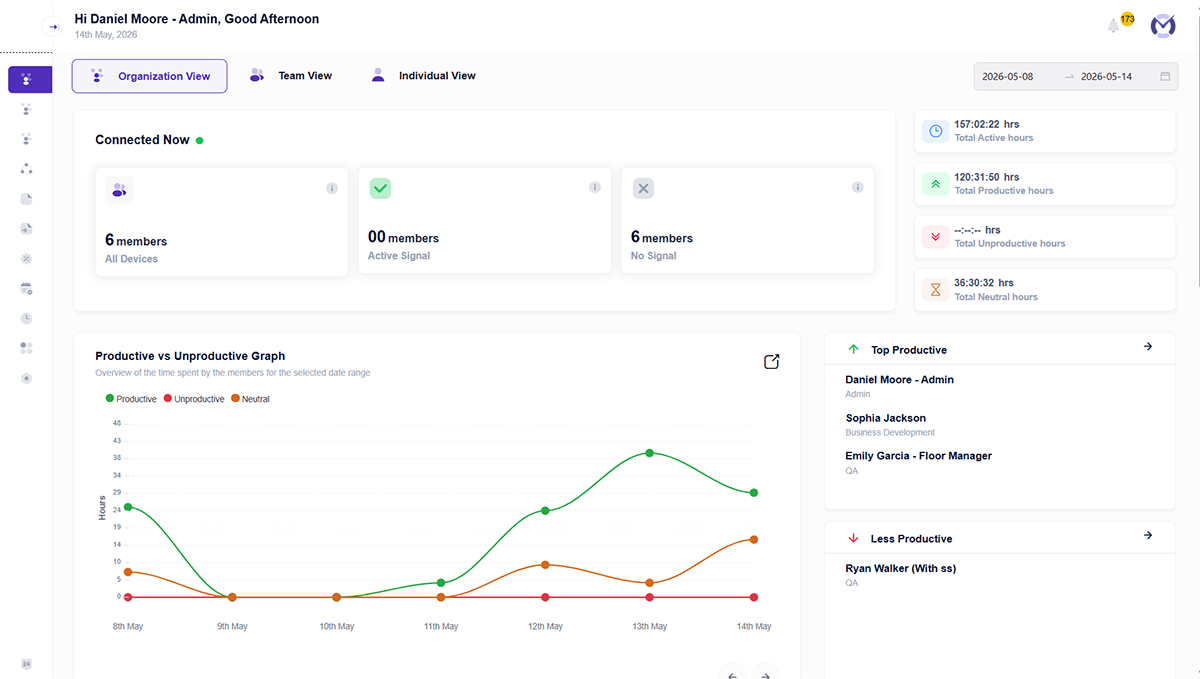Open the user profile avatar

click(1163, 26)
